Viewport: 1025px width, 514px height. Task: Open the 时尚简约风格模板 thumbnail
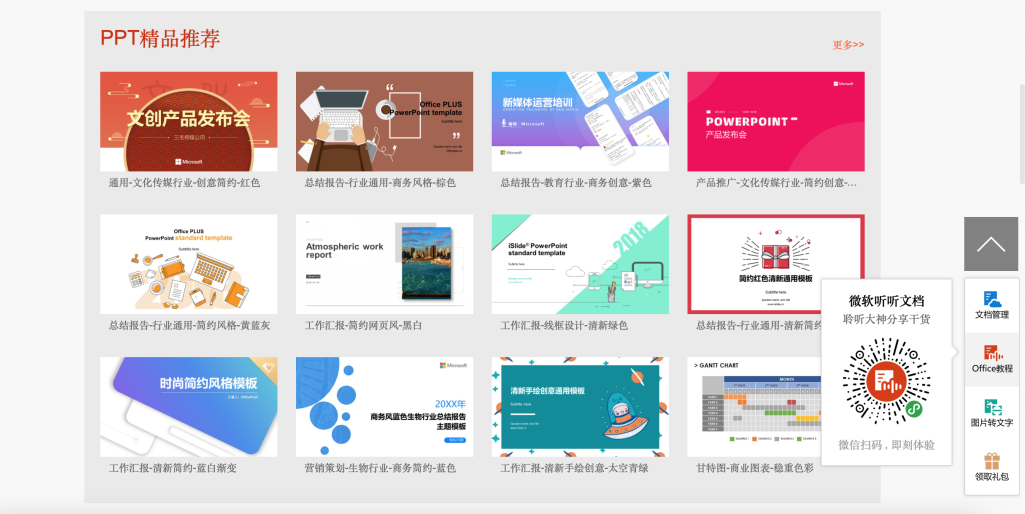(x=188, y=407)
